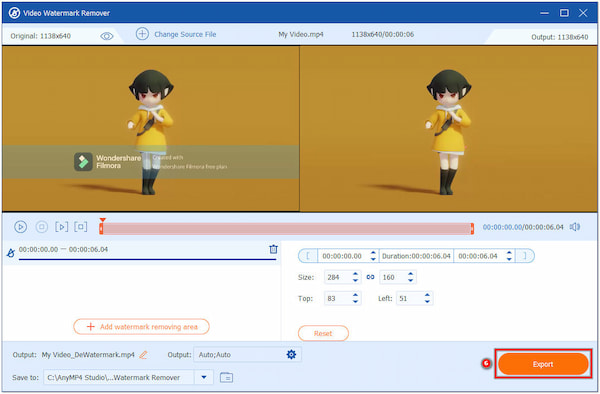This screenshot has width=600, height=394.
Task: Click the start time field 00:00:00.00
Action: 342,256
